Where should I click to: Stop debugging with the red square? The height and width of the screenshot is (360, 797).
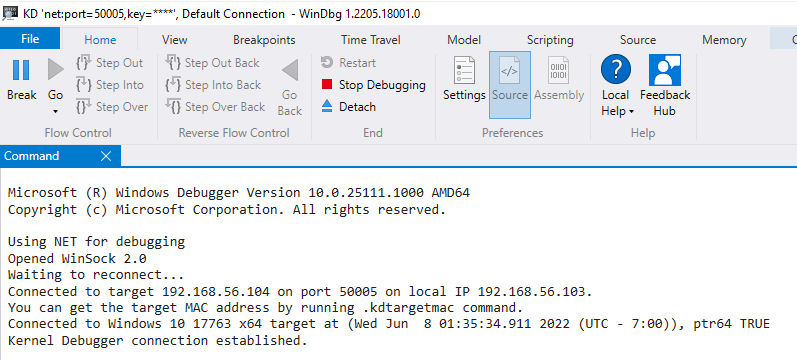pos(327,84)
